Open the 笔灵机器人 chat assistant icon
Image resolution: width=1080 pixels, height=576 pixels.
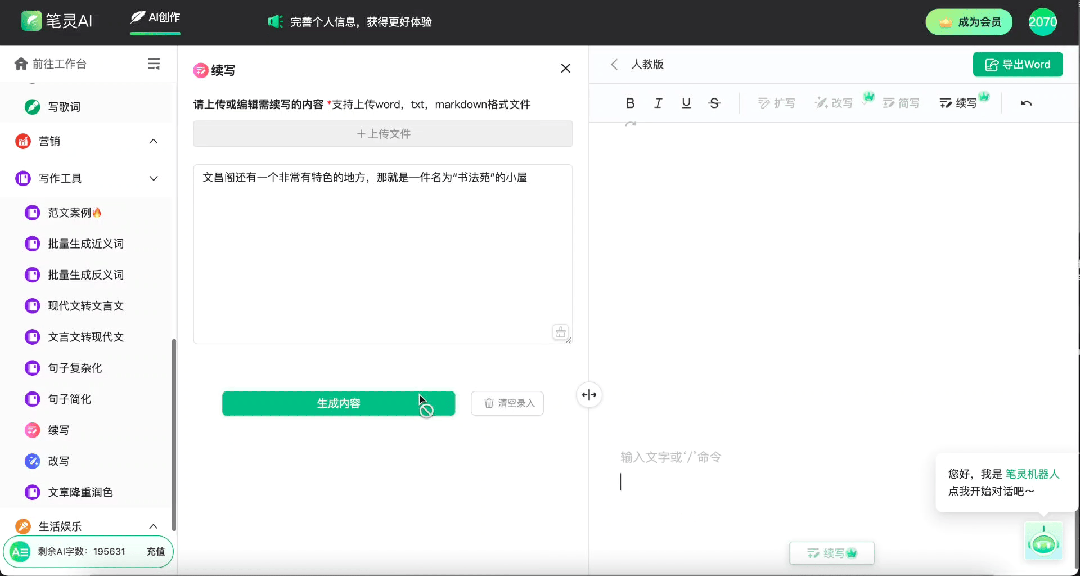[x=1044, y=540]
